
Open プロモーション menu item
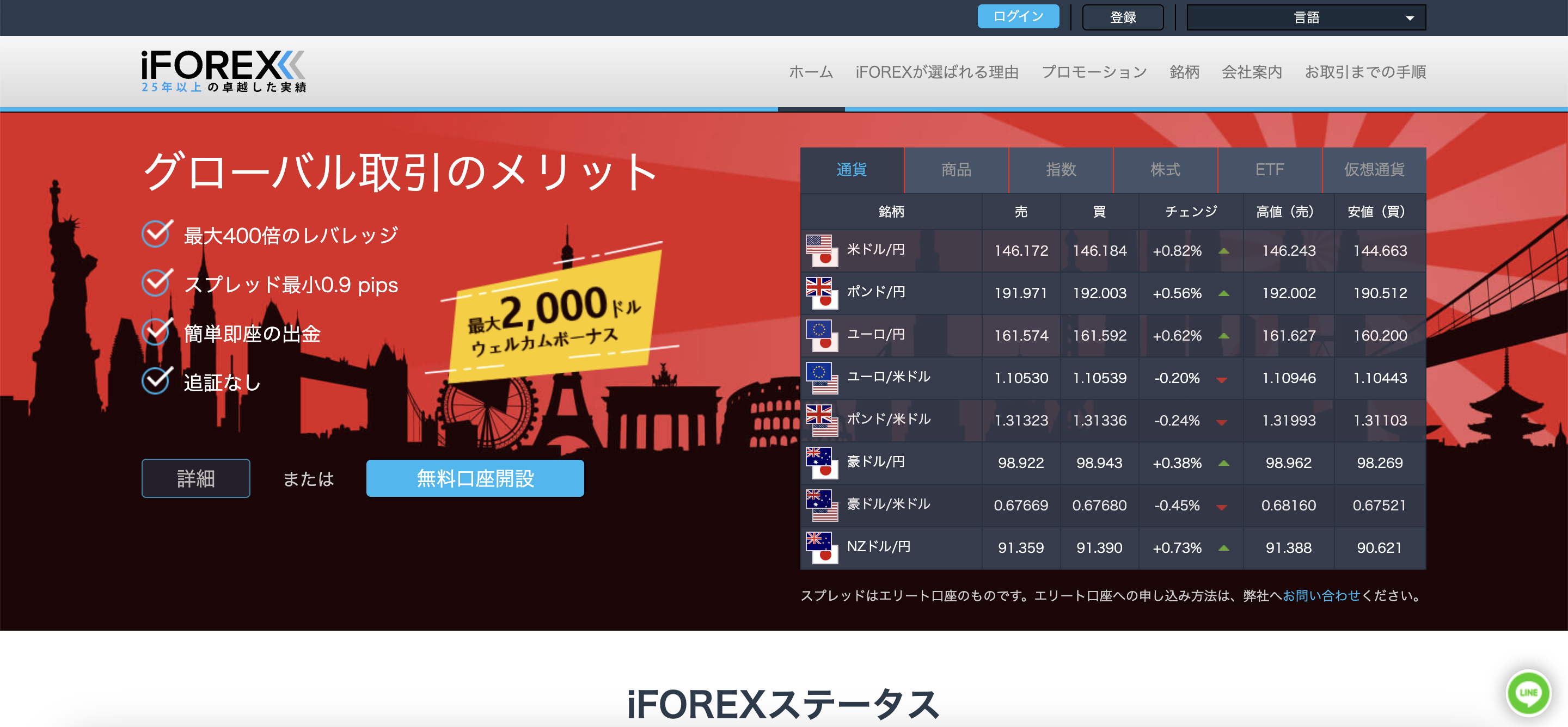pos(1094,72)
